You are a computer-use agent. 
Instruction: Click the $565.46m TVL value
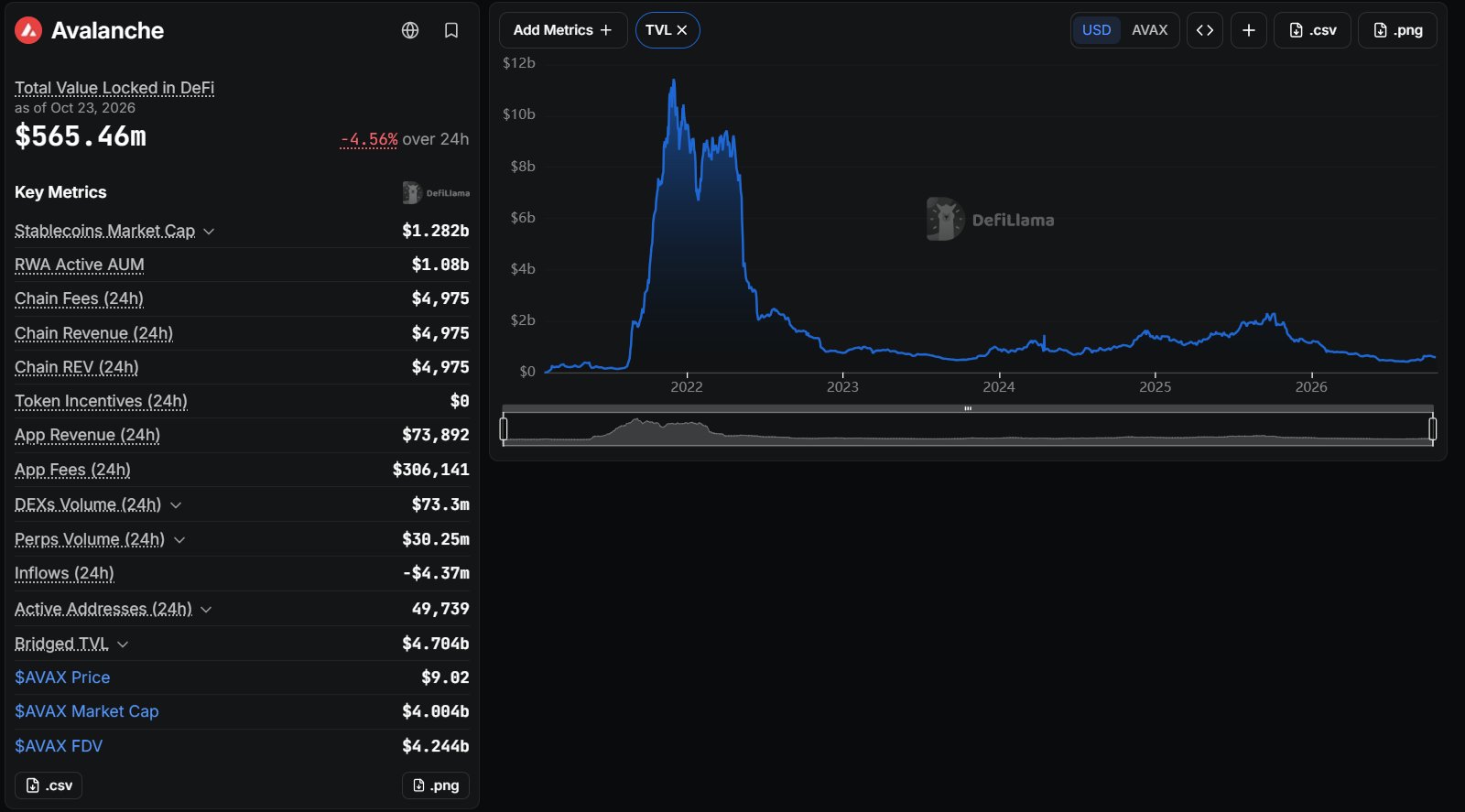coord(81,136)
